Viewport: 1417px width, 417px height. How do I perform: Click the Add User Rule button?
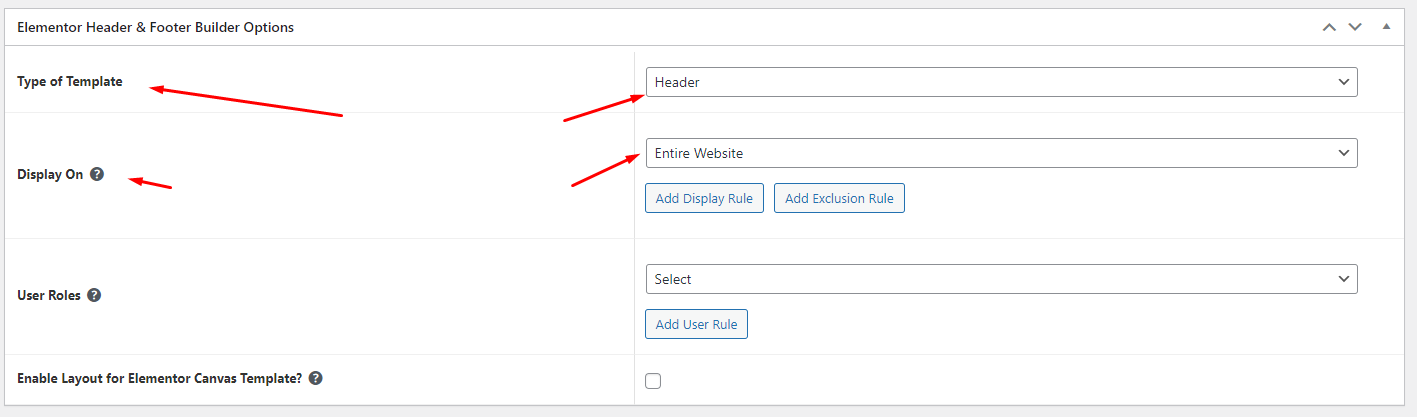pyautogui.click(x=696, y=324)
